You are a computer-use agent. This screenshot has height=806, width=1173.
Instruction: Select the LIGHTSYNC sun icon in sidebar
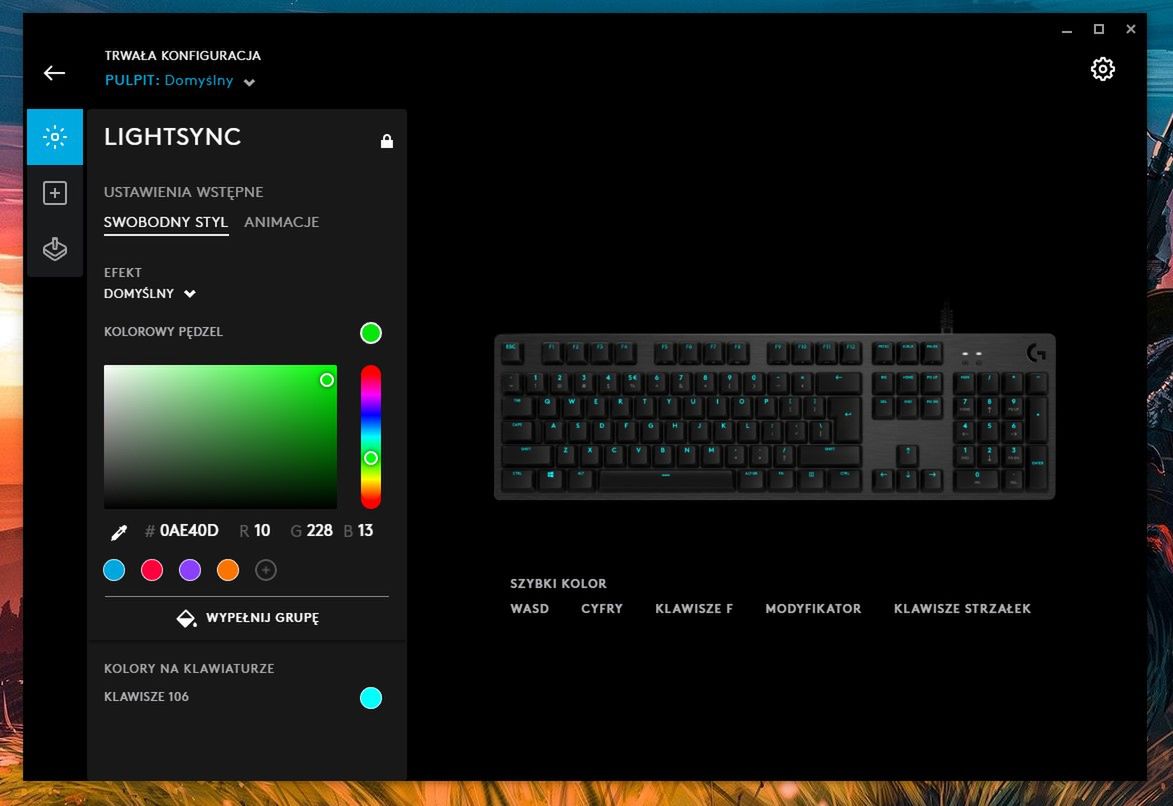pyautogui.click(x=55, y=137)
